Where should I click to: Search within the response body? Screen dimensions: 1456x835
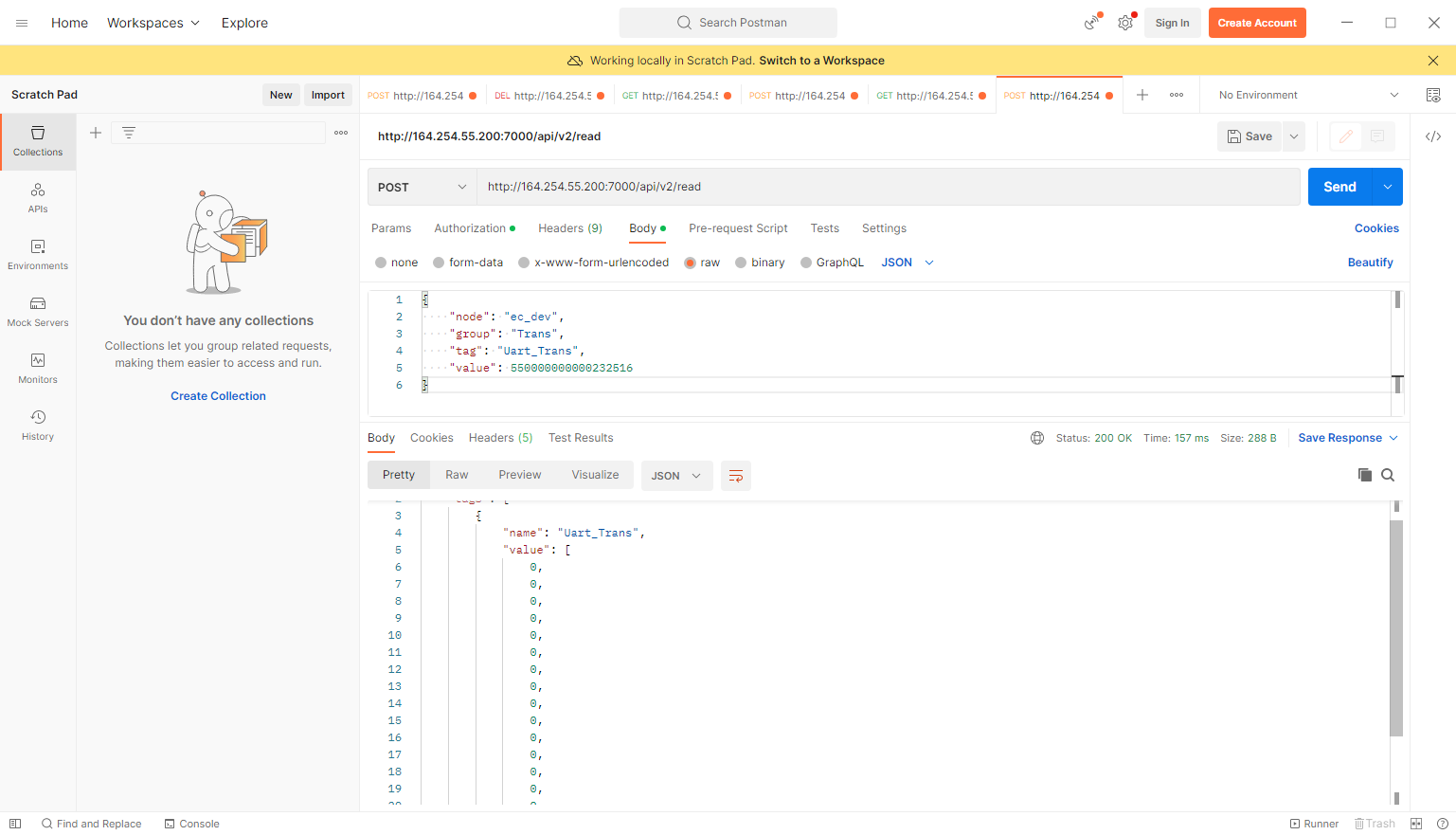coord(1388,475)
